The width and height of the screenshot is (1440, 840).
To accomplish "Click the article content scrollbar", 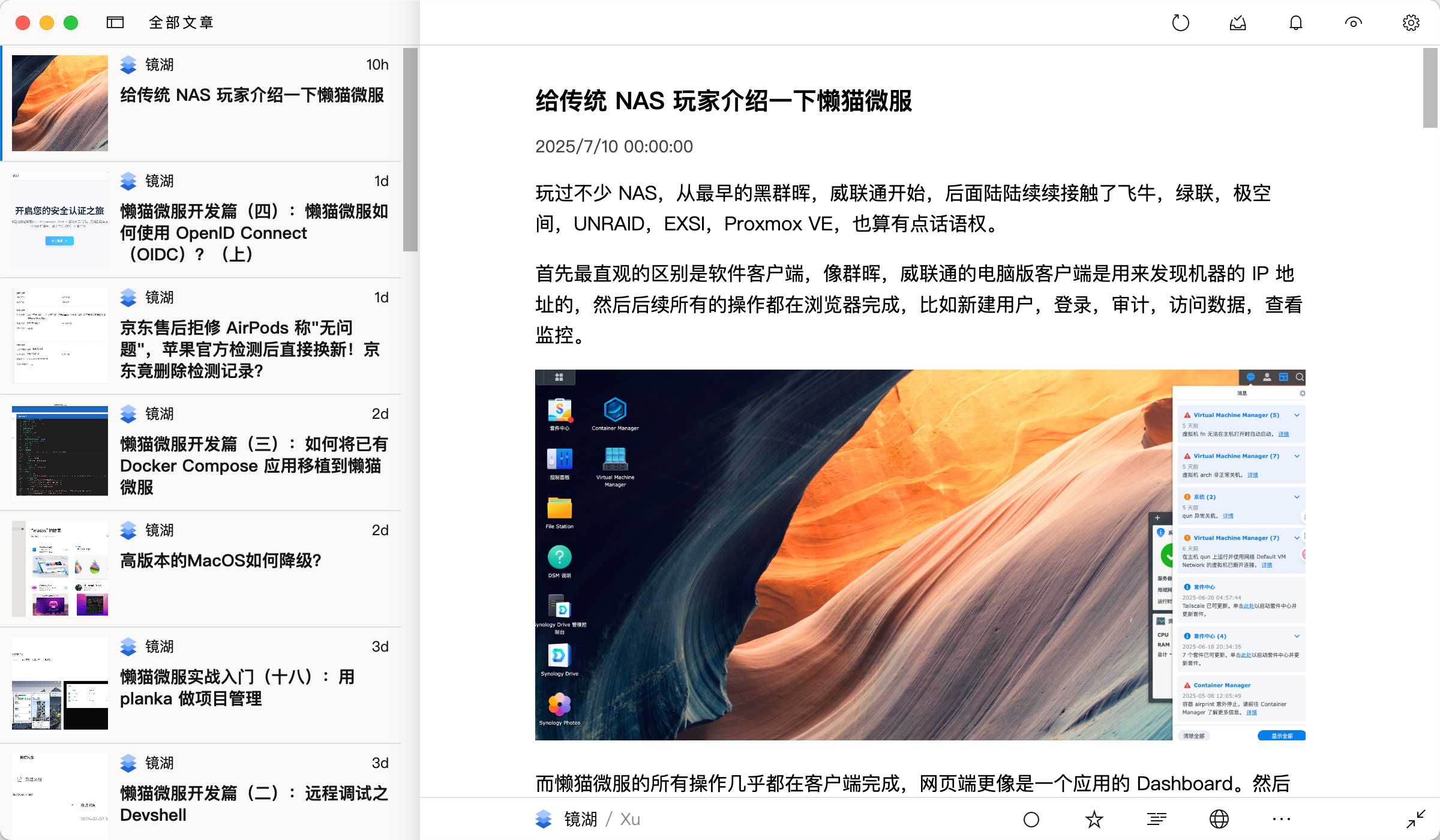I will 1430,89.
